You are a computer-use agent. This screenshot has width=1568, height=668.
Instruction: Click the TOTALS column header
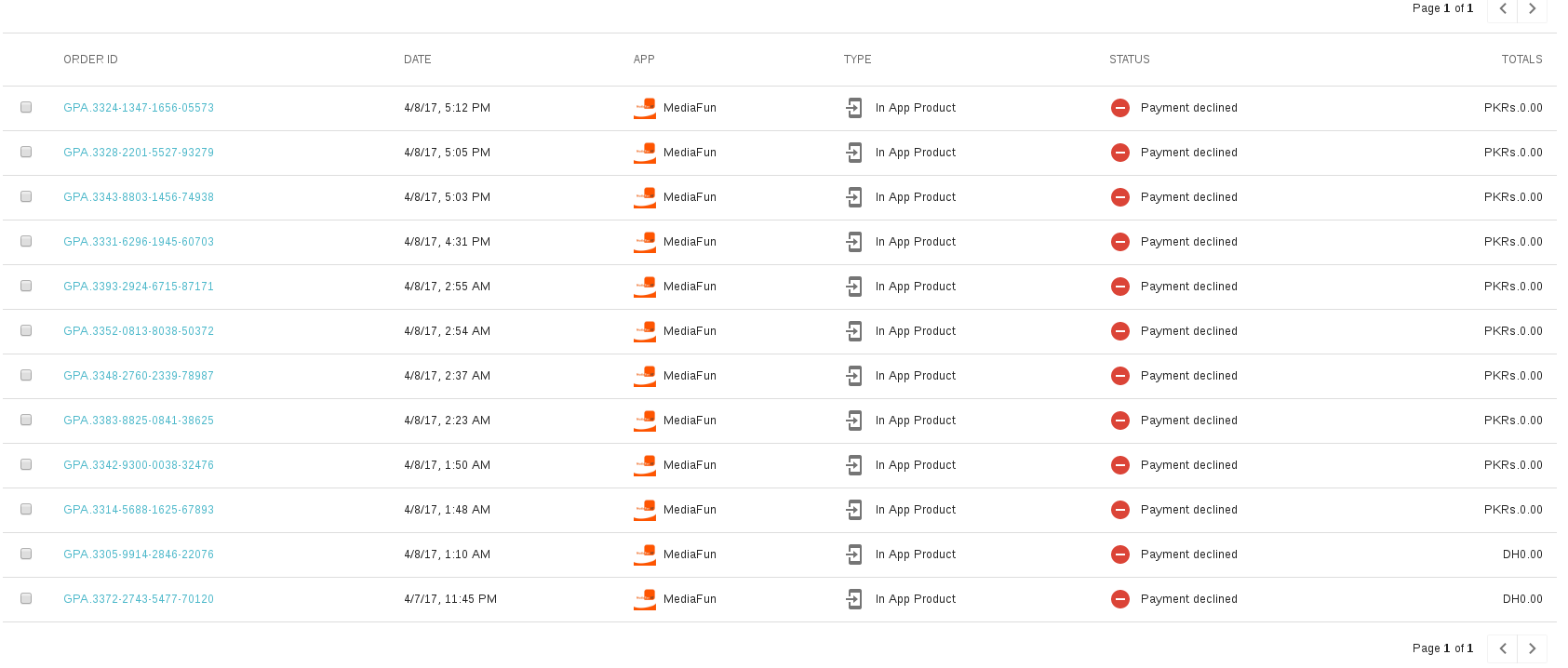click(x=1522, y=60)
